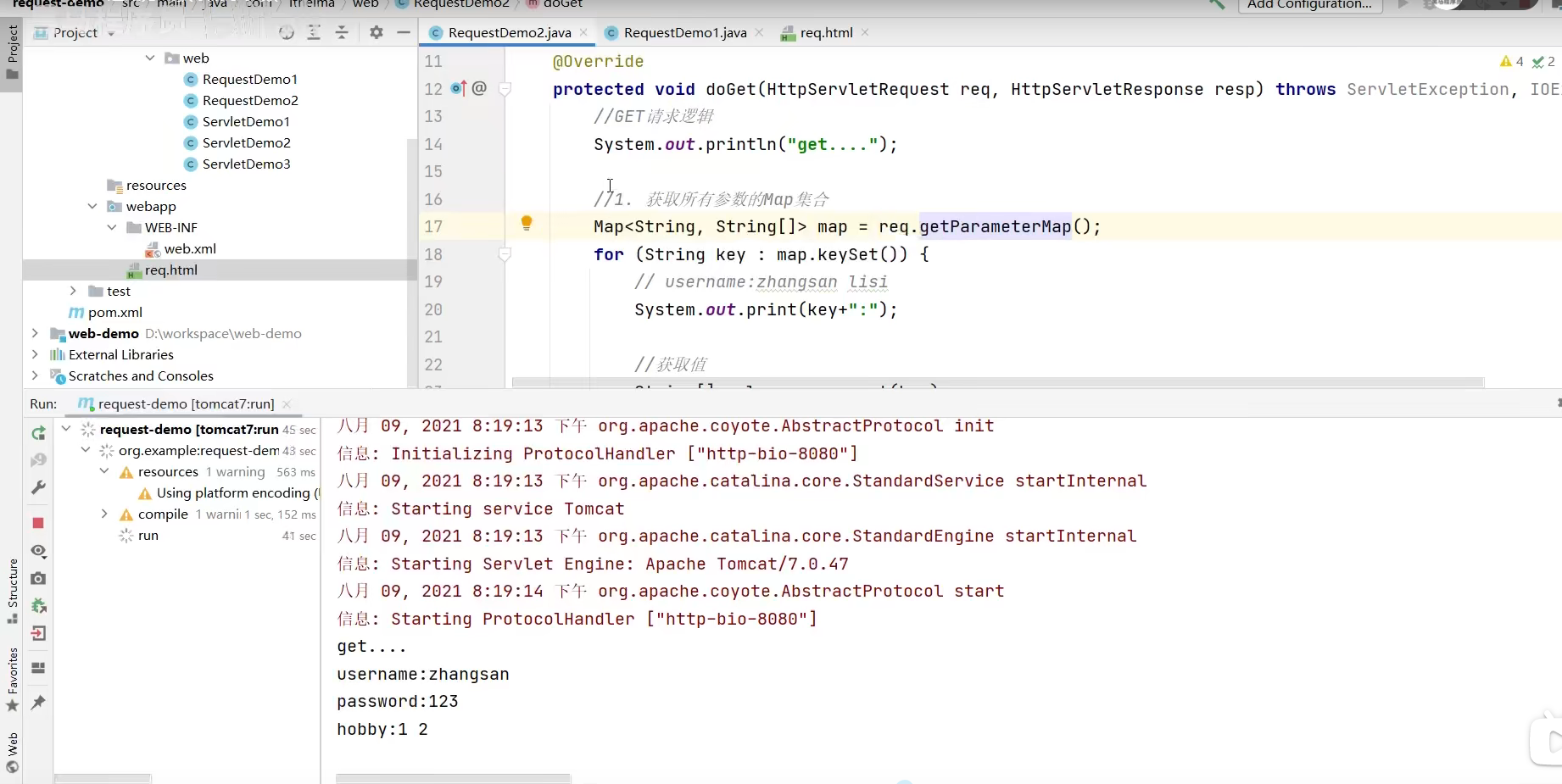
Task: Hide the Project panel with the minus icon
Action: [x=404, y=32]
